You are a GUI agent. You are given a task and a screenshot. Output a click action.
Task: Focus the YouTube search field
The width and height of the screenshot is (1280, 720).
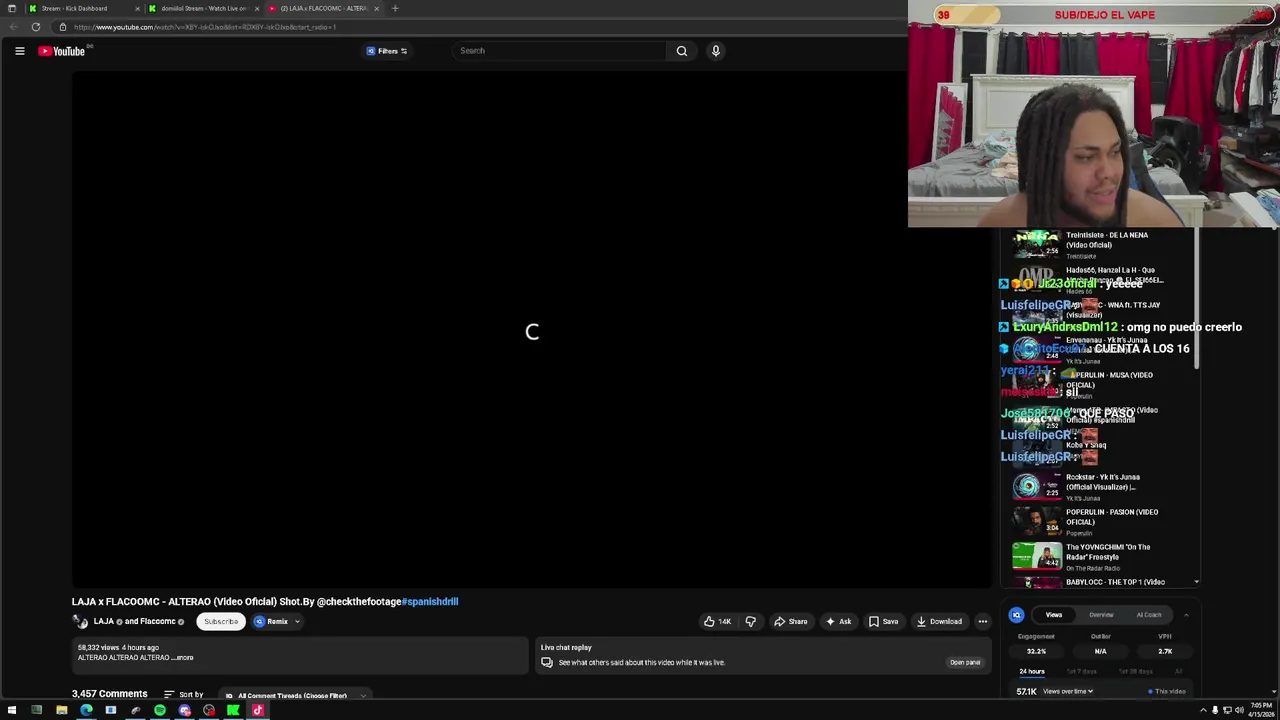click(x=560, y=51)
